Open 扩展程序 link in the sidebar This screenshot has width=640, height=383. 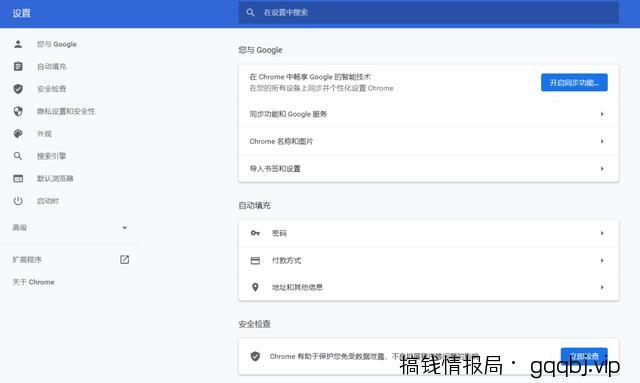(x=27, y=260)
